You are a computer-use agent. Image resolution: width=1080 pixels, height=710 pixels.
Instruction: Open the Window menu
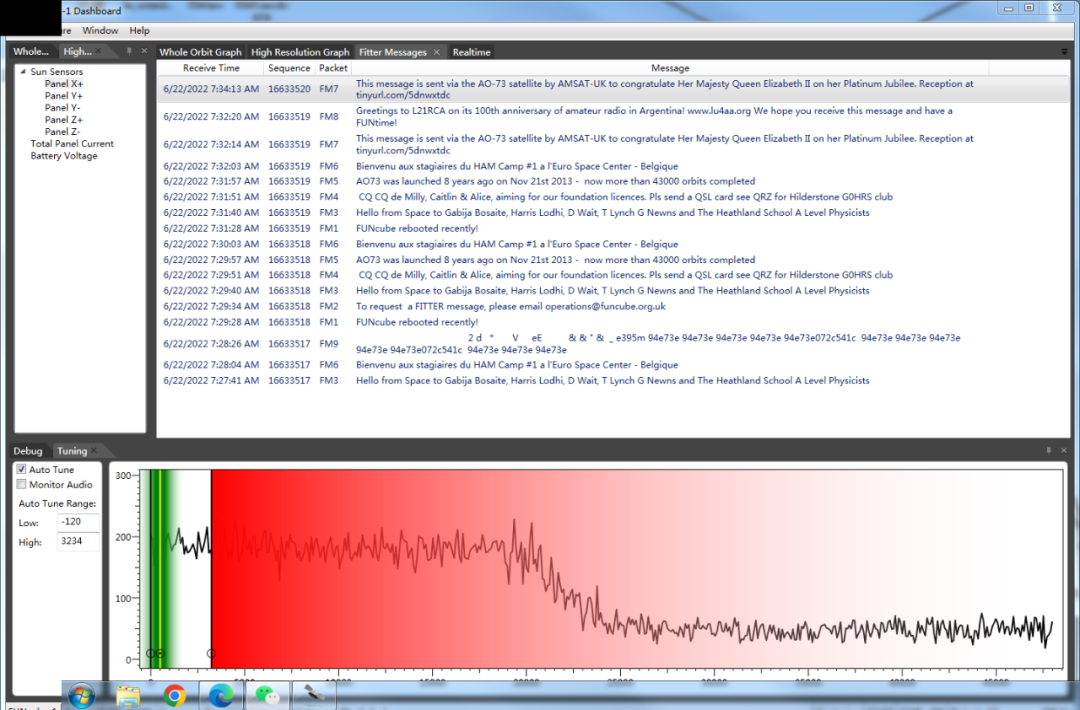[100, 30]
